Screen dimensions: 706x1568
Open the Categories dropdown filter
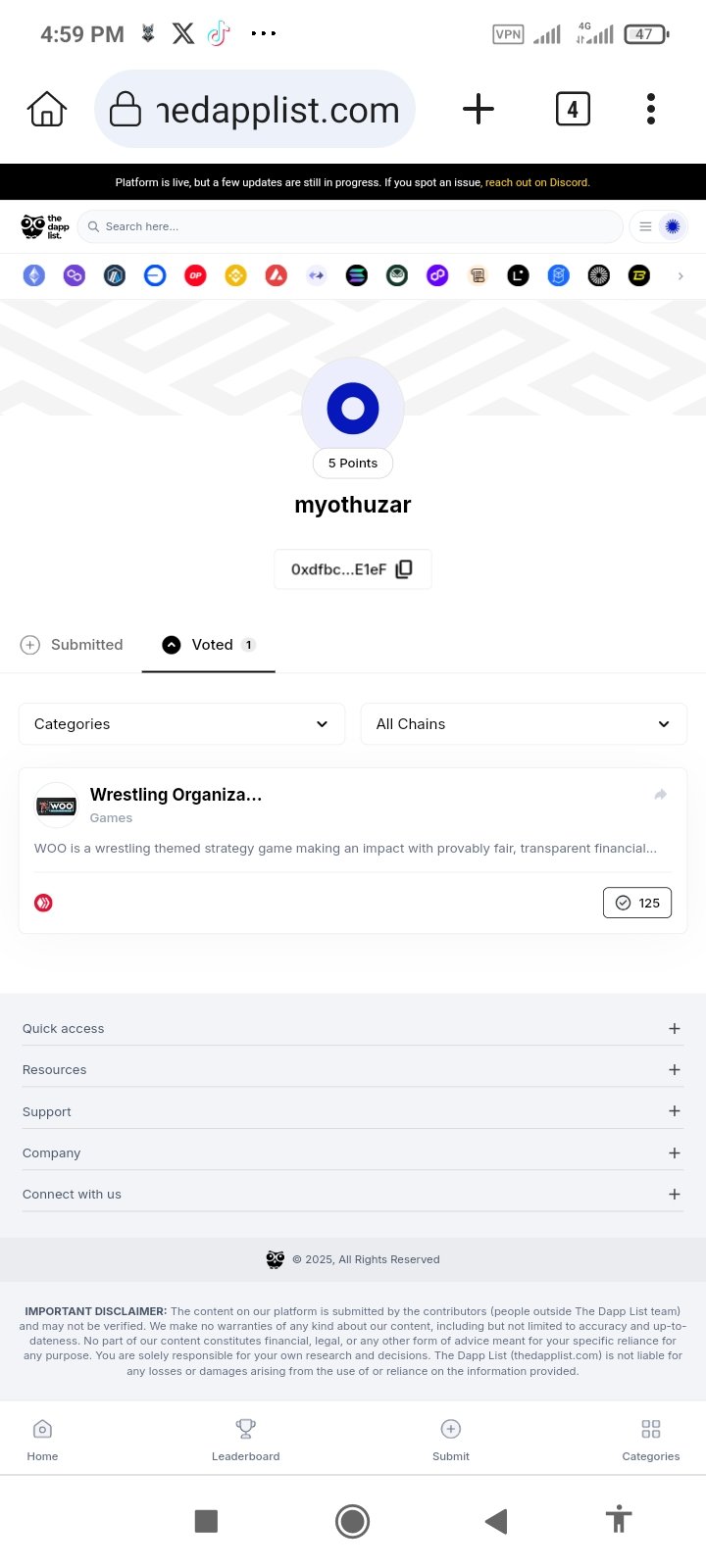point(181,724)
